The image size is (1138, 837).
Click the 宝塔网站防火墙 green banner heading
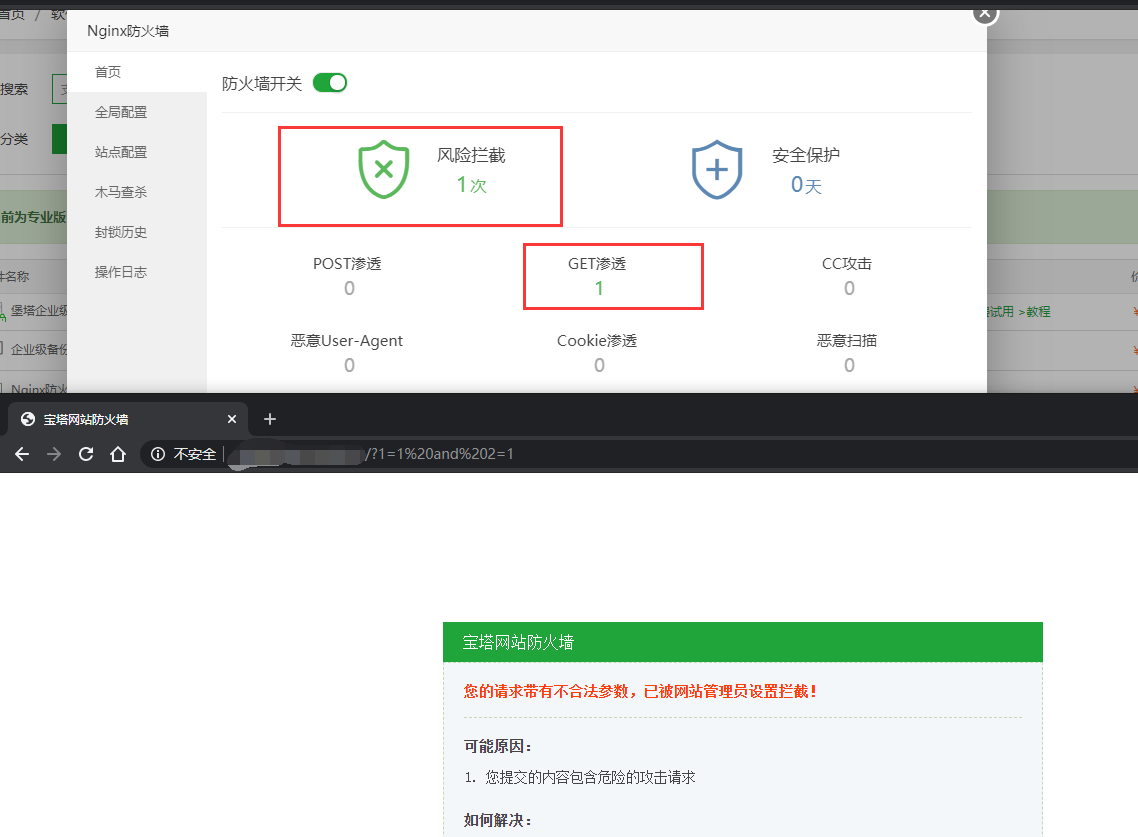(517, 642)
